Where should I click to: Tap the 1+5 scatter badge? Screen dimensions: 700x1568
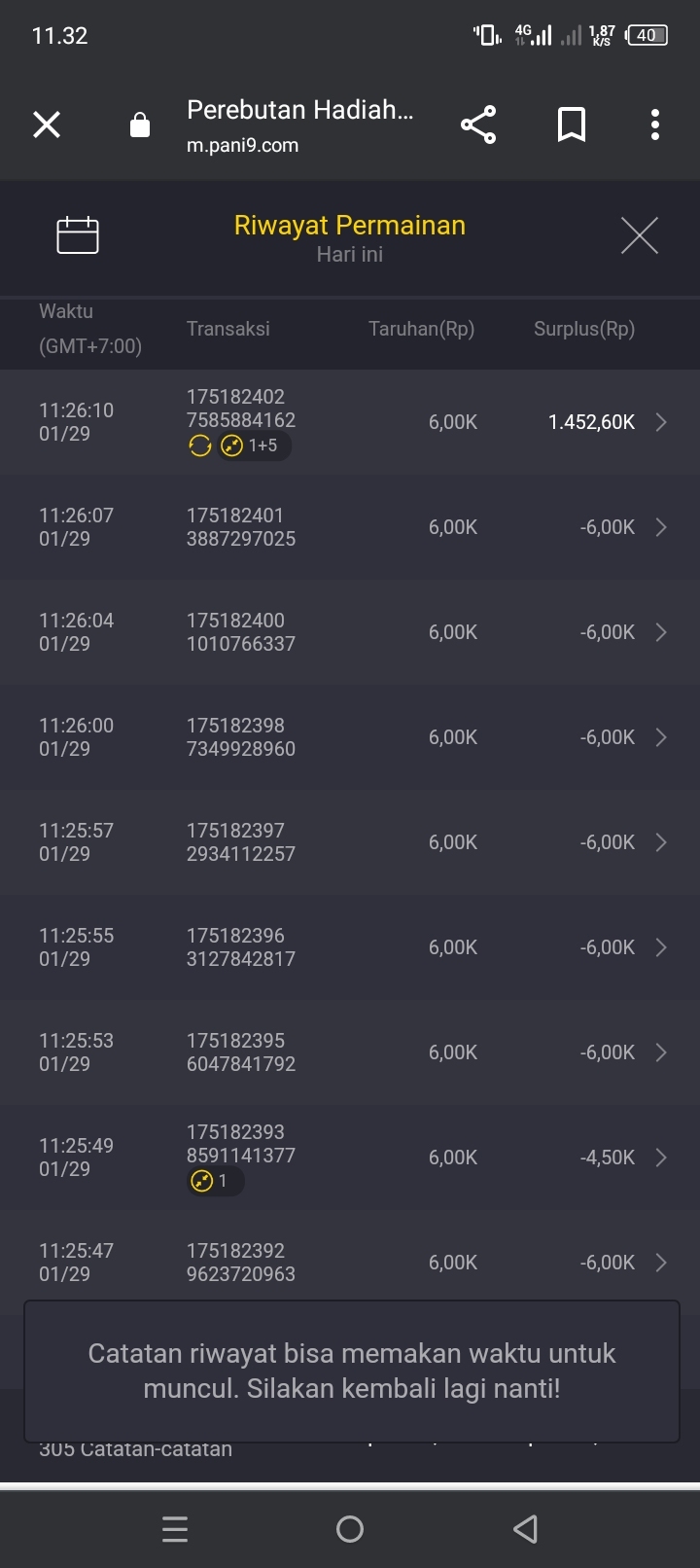coord(253,446)
